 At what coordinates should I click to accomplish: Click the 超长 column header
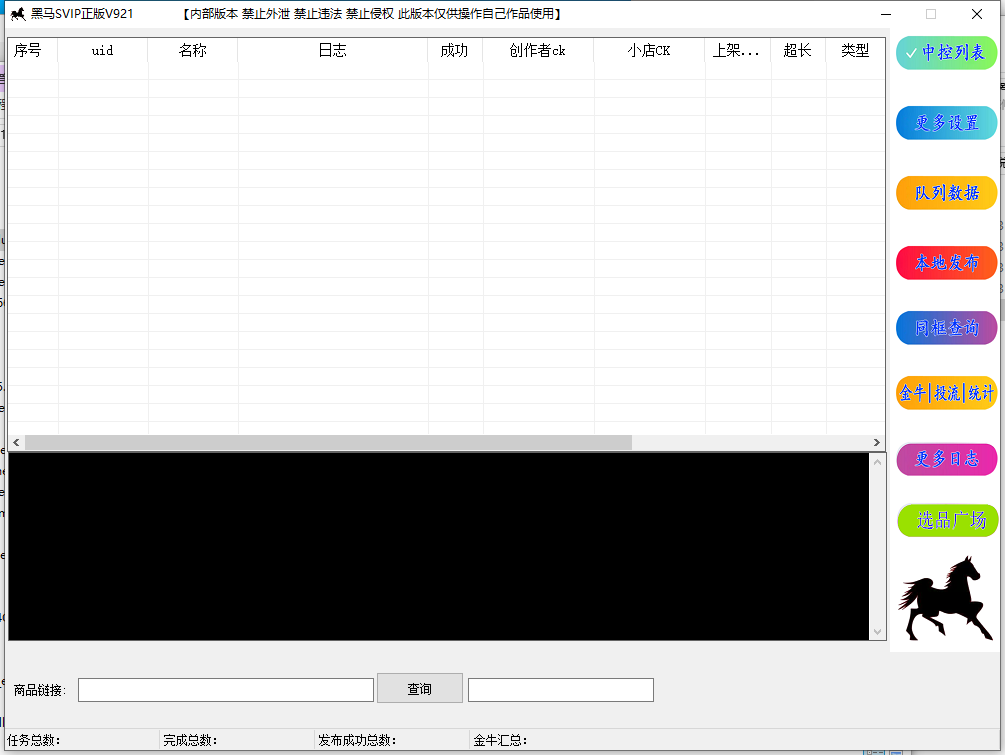799,51
